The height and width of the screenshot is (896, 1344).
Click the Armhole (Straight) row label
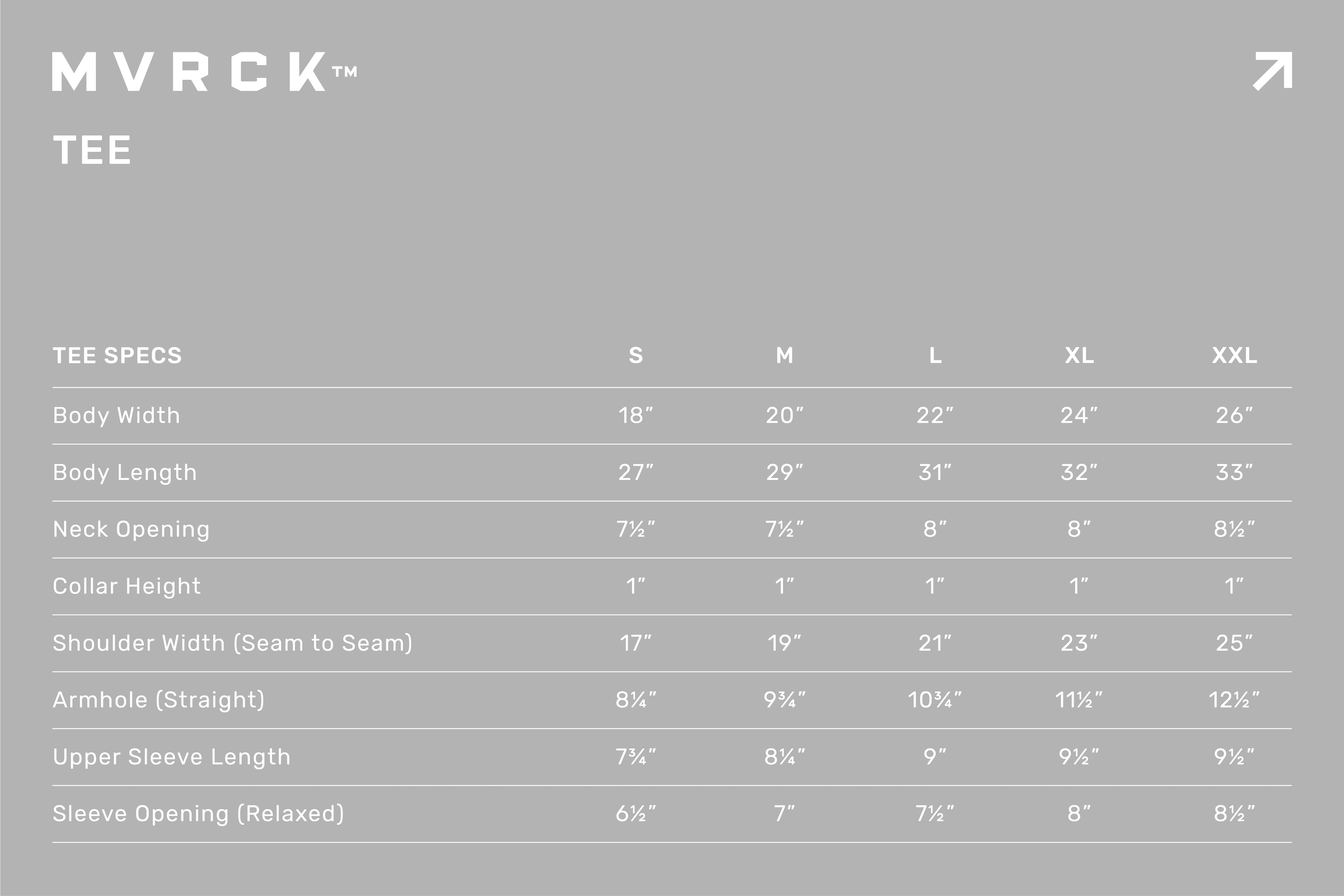tap(159, 700)
